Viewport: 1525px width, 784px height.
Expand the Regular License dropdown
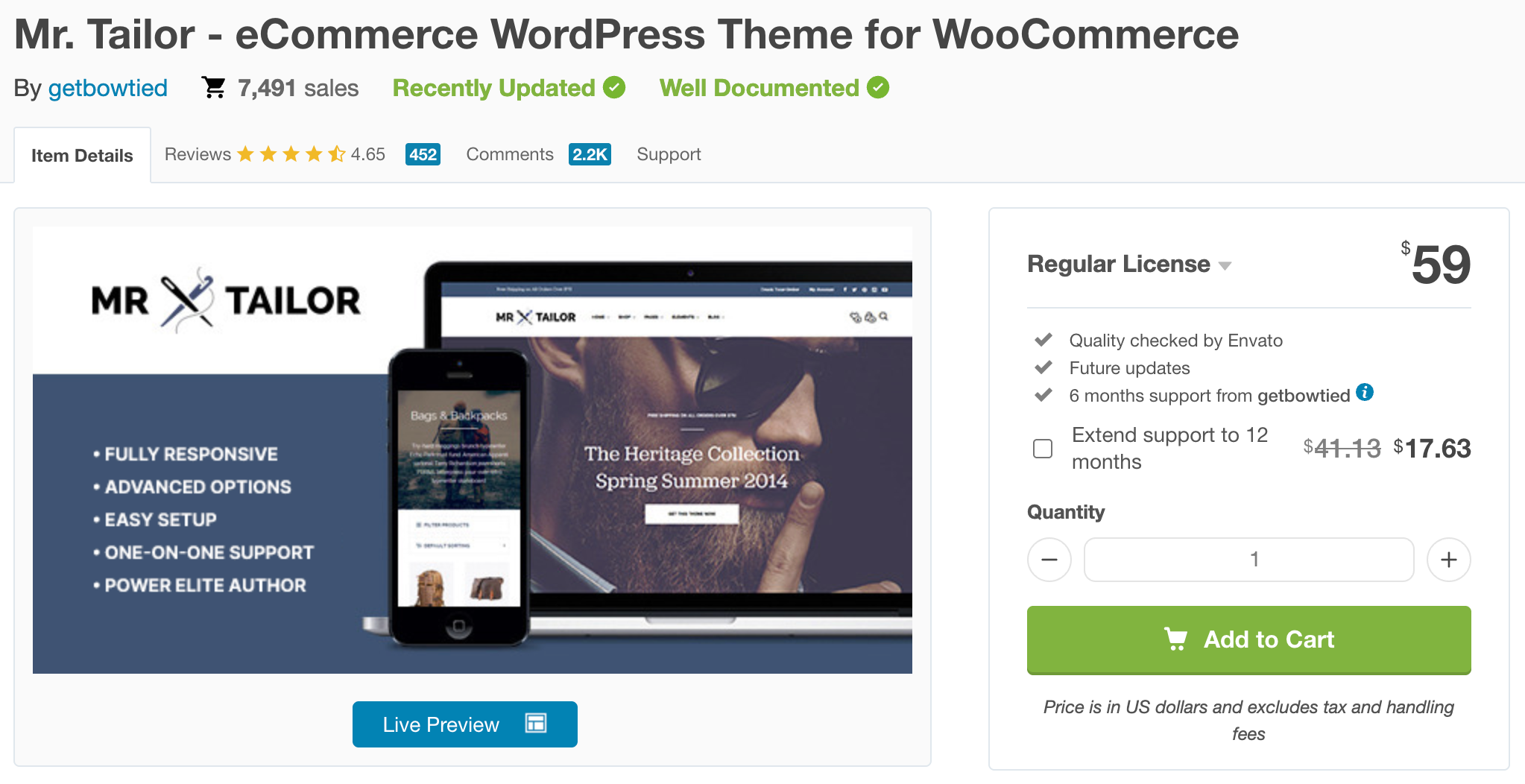(x=1129, y=264)
